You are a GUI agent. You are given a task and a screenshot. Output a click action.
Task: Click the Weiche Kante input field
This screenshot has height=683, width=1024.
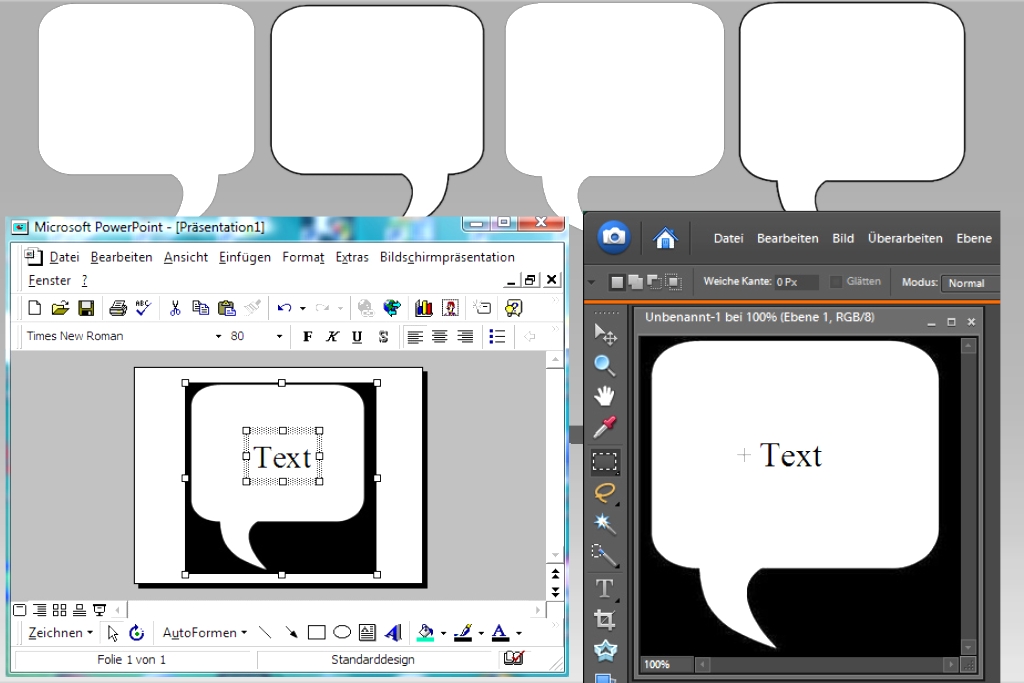(x=796, y=283)
